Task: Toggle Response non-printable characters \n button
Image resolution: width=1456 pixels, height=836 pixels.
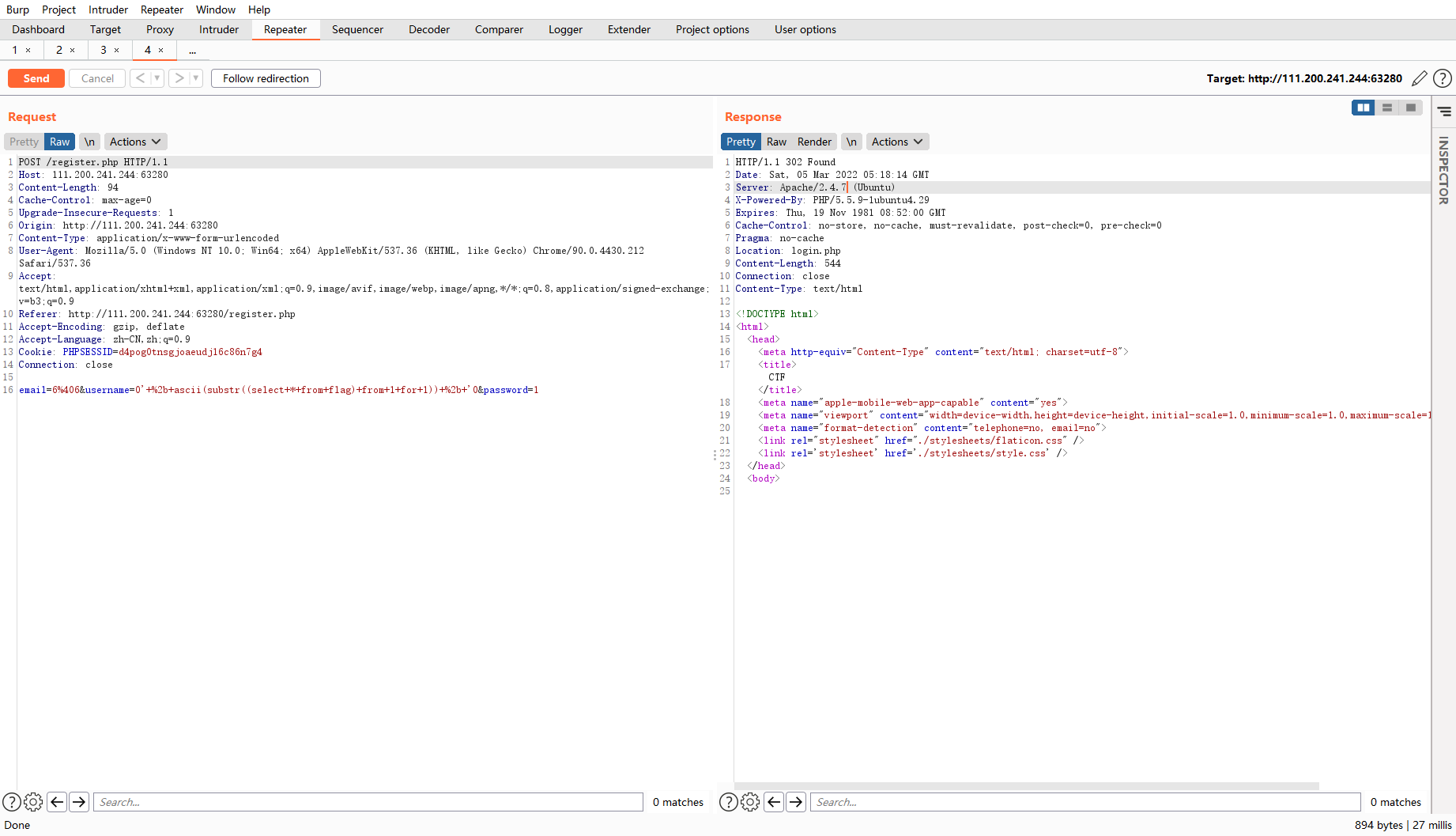Action: click(x=851, y=142)
